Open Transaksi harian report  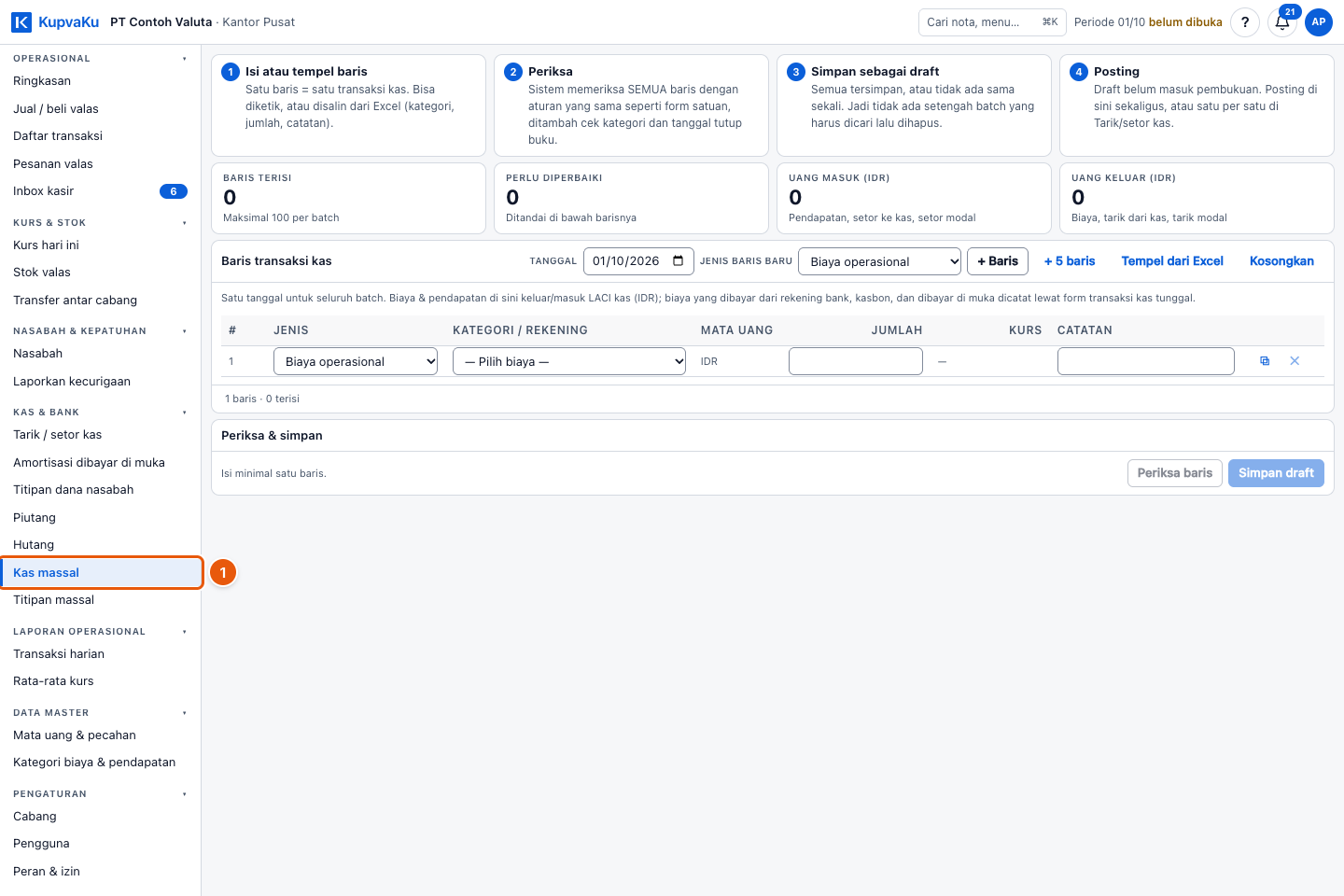tap(101, 653)
